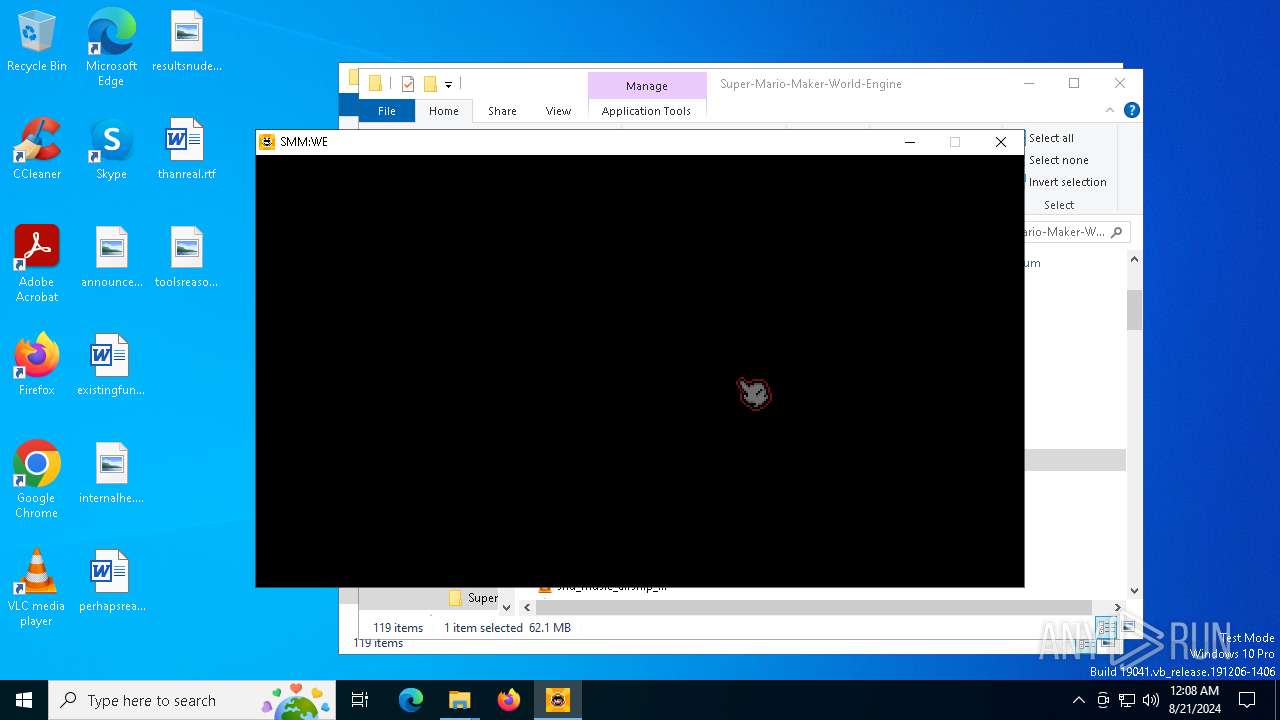Click the navigation pane scroll down arrow
The height and width of the screenshot is (720, 1280).
click(506, 607)
